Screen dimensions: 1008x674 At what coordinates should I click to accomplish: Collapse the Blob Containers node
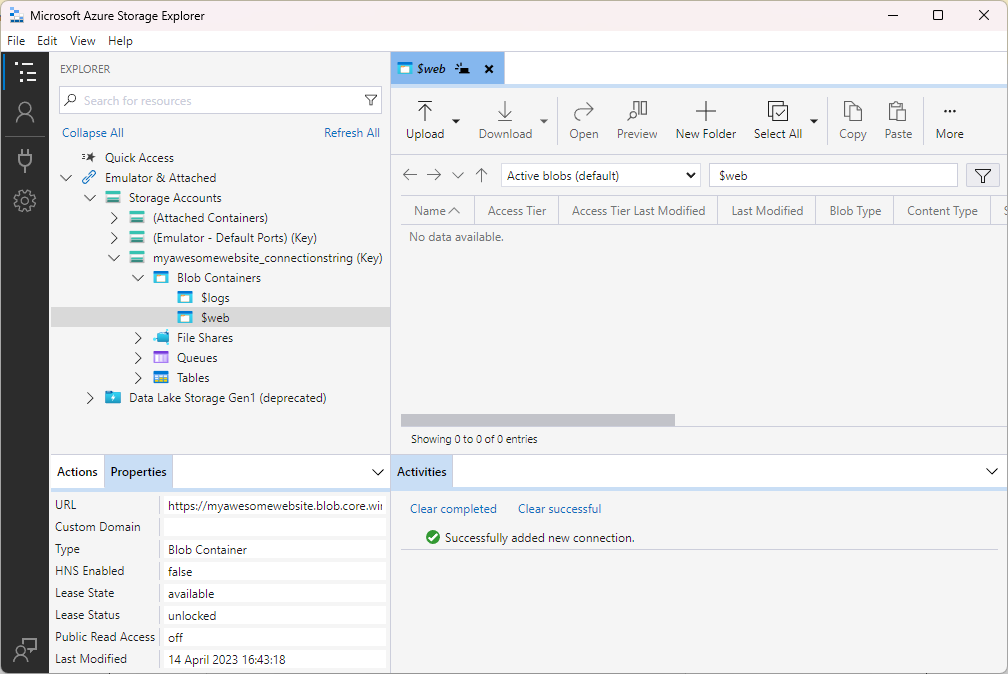coord(138,277)
